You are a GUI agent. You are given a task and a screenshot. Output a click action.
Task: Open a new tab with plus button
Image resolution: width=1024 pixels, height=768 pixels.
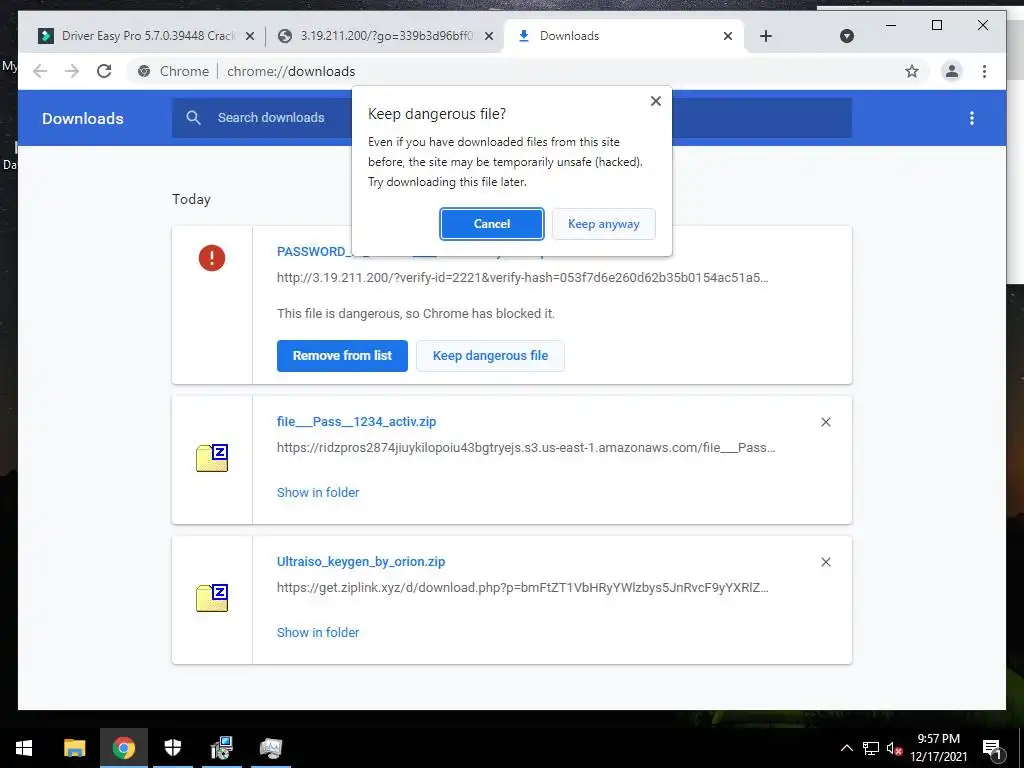(766, 37)
